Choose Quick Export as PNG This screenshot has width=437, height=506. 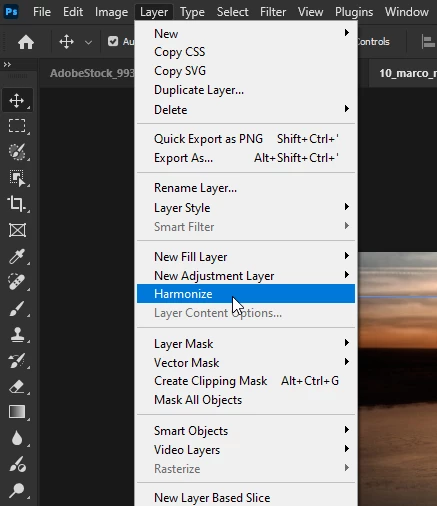pos(246,138)
